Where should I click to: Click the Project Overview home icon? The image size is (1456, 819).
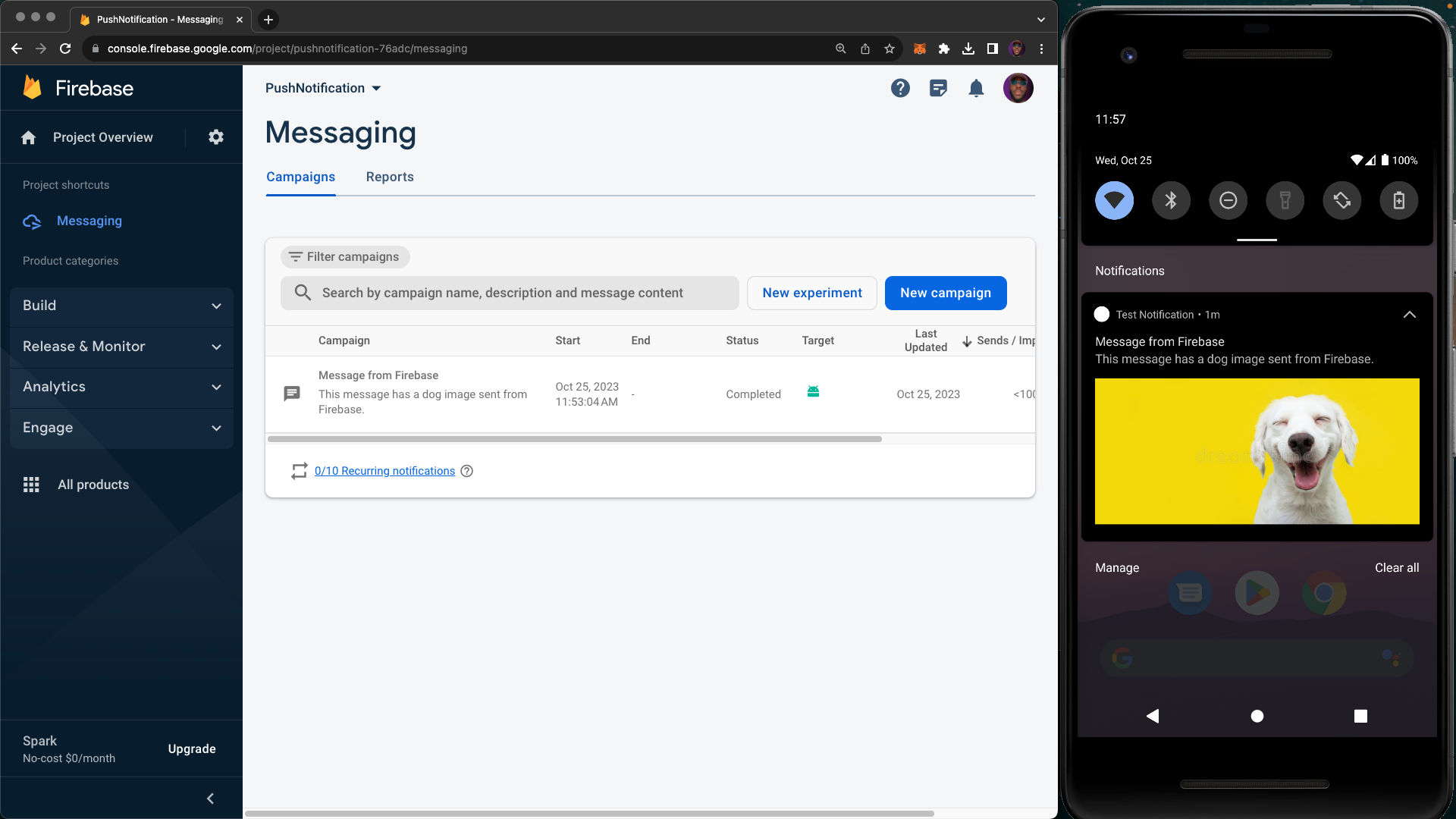(x=29, y=137)
